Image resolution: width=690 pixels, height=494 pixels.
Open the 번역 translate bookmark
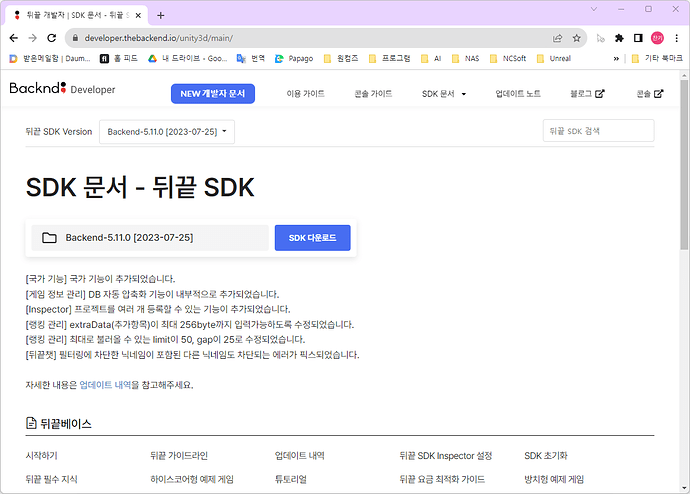coord(251,59)
